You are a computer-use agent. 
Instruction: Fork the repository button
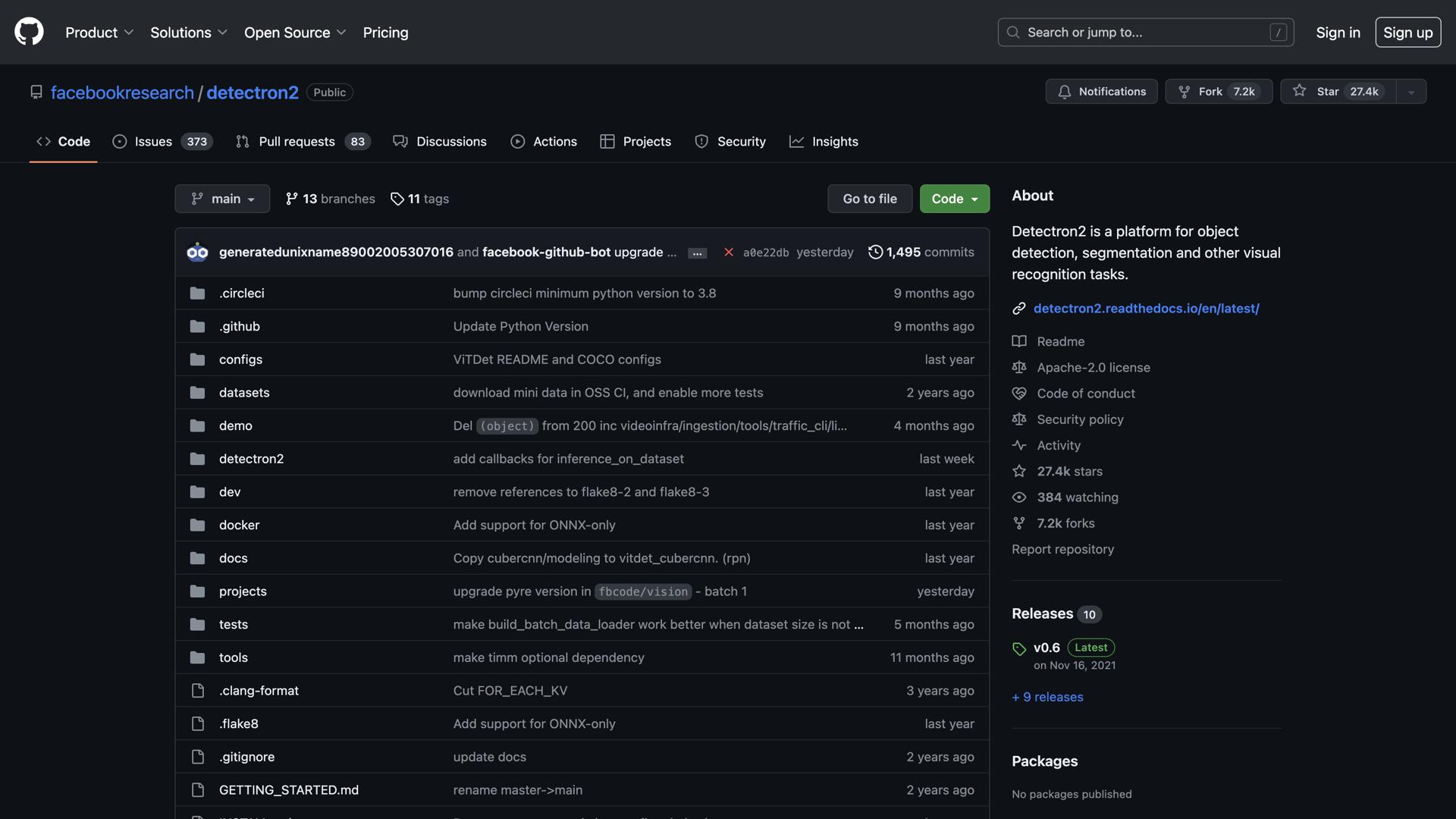[x=1218, y=91]
